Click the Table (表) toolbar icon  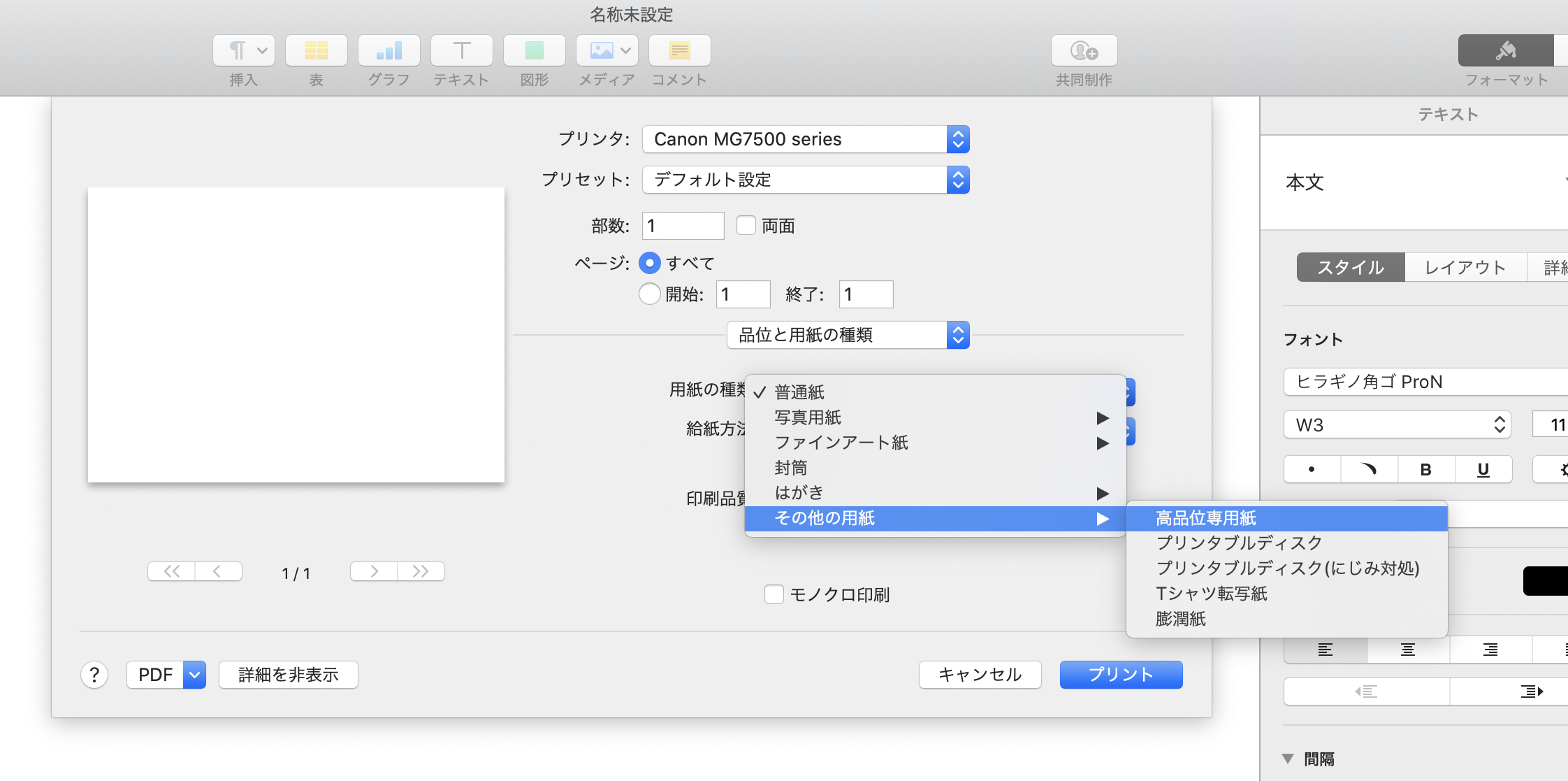[316, 51]
